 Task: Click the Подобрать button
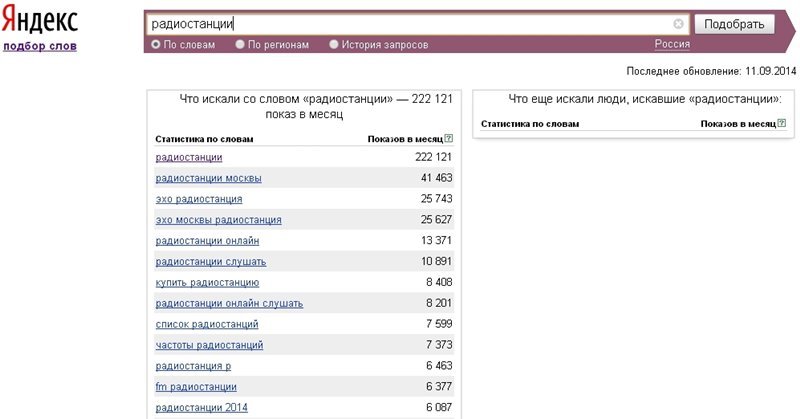[734, 24]
